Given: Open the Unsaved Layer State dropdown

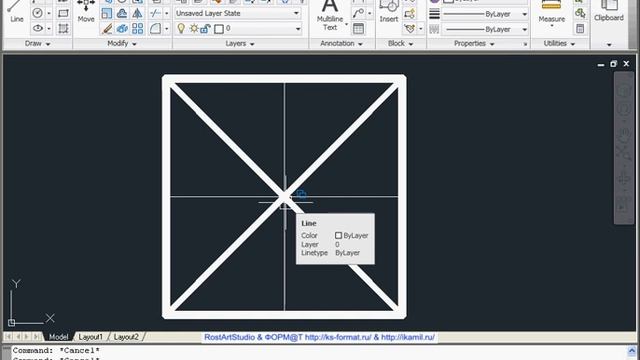Looking at the screenshot, I should pos(238,13).
